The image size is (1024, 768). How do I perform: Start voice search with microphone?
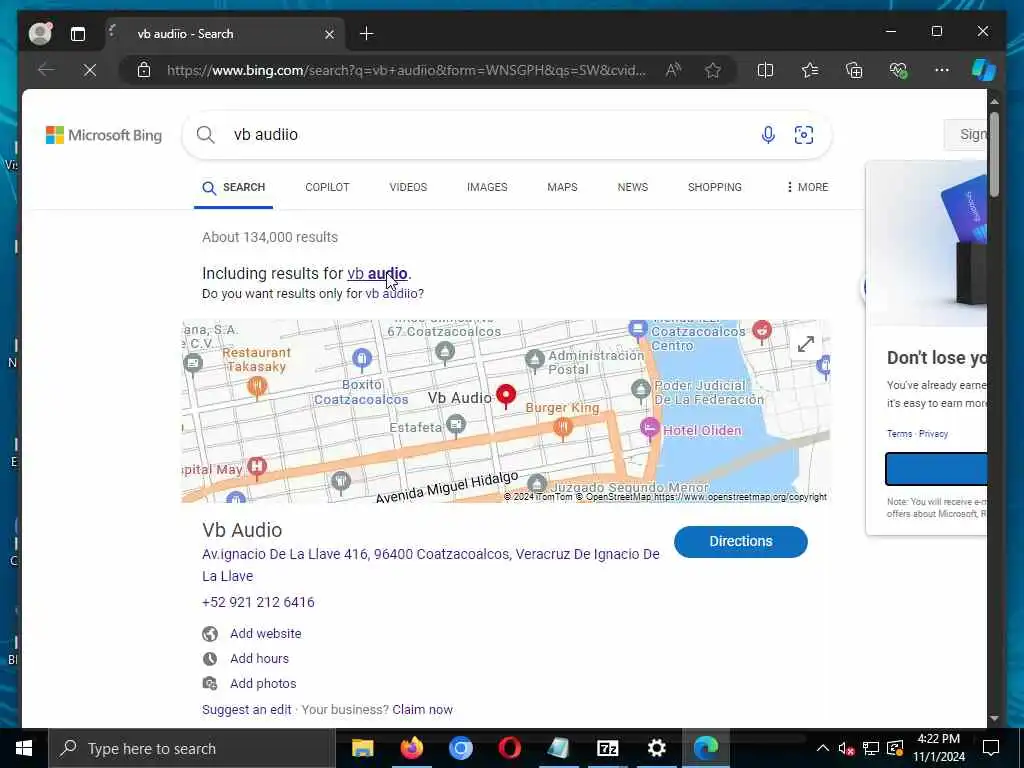click(x=768, y=135)
